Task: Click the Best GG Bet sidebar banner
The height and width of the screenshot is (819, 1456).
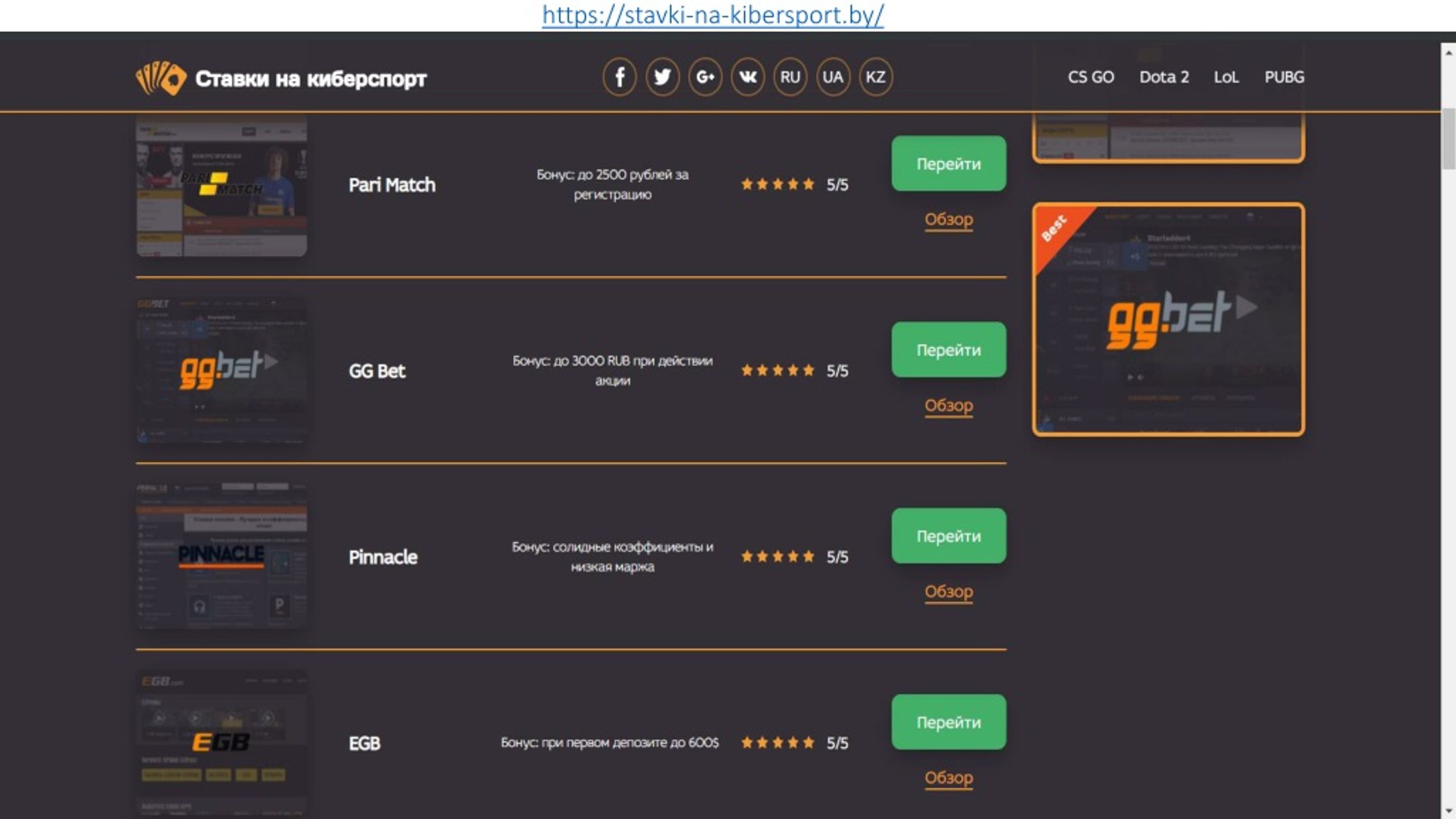Action: [x=1168, y=320]
